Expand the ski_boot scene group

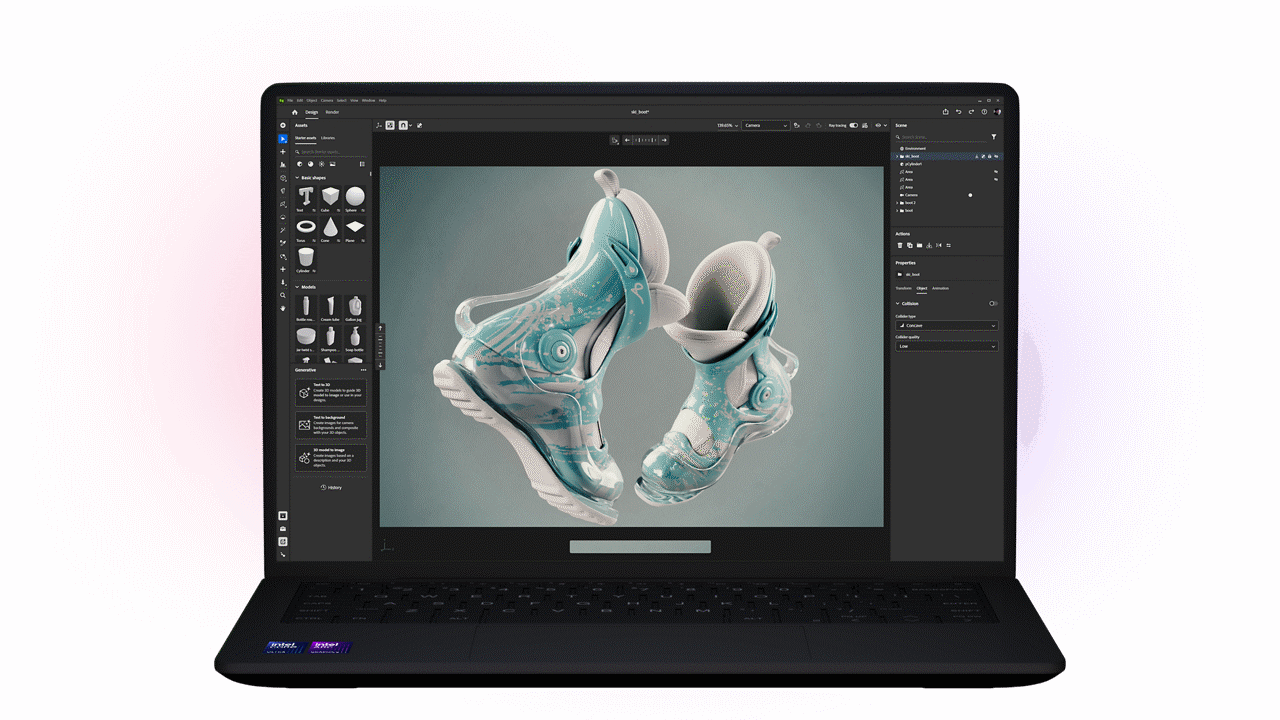coord(897,156)
